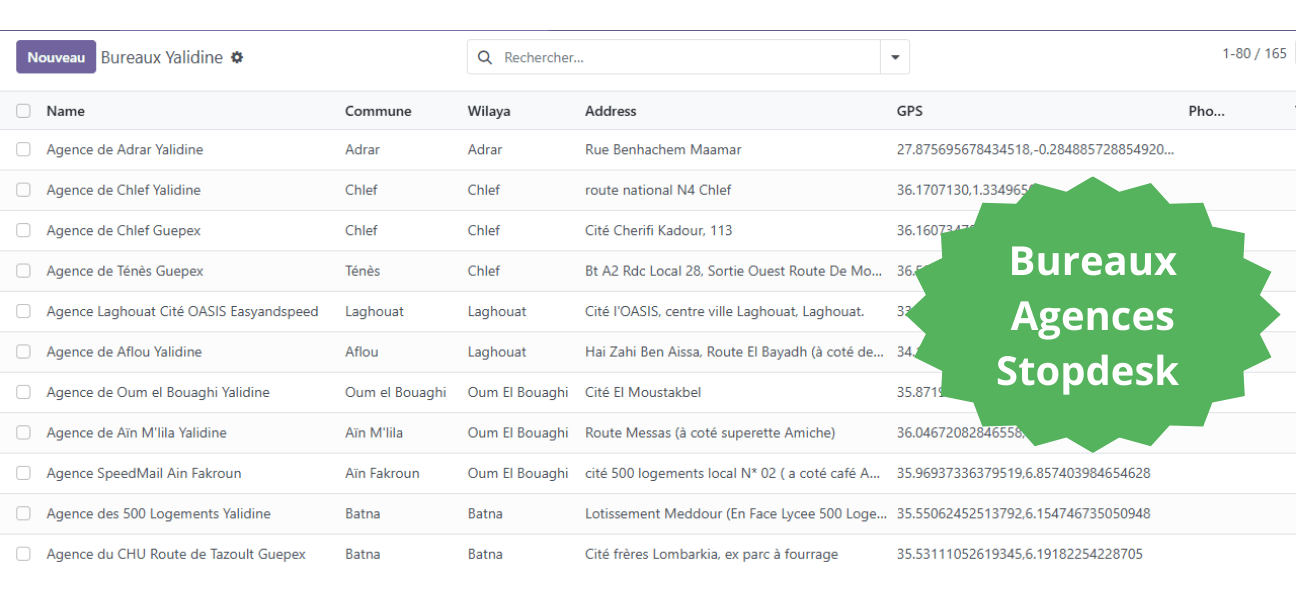Click the Bureaux Yalidine breadcrumb title
Image resolution: width=1296 pixels, height=598 pixels.
pyautogui.click(x=161, y=57)
